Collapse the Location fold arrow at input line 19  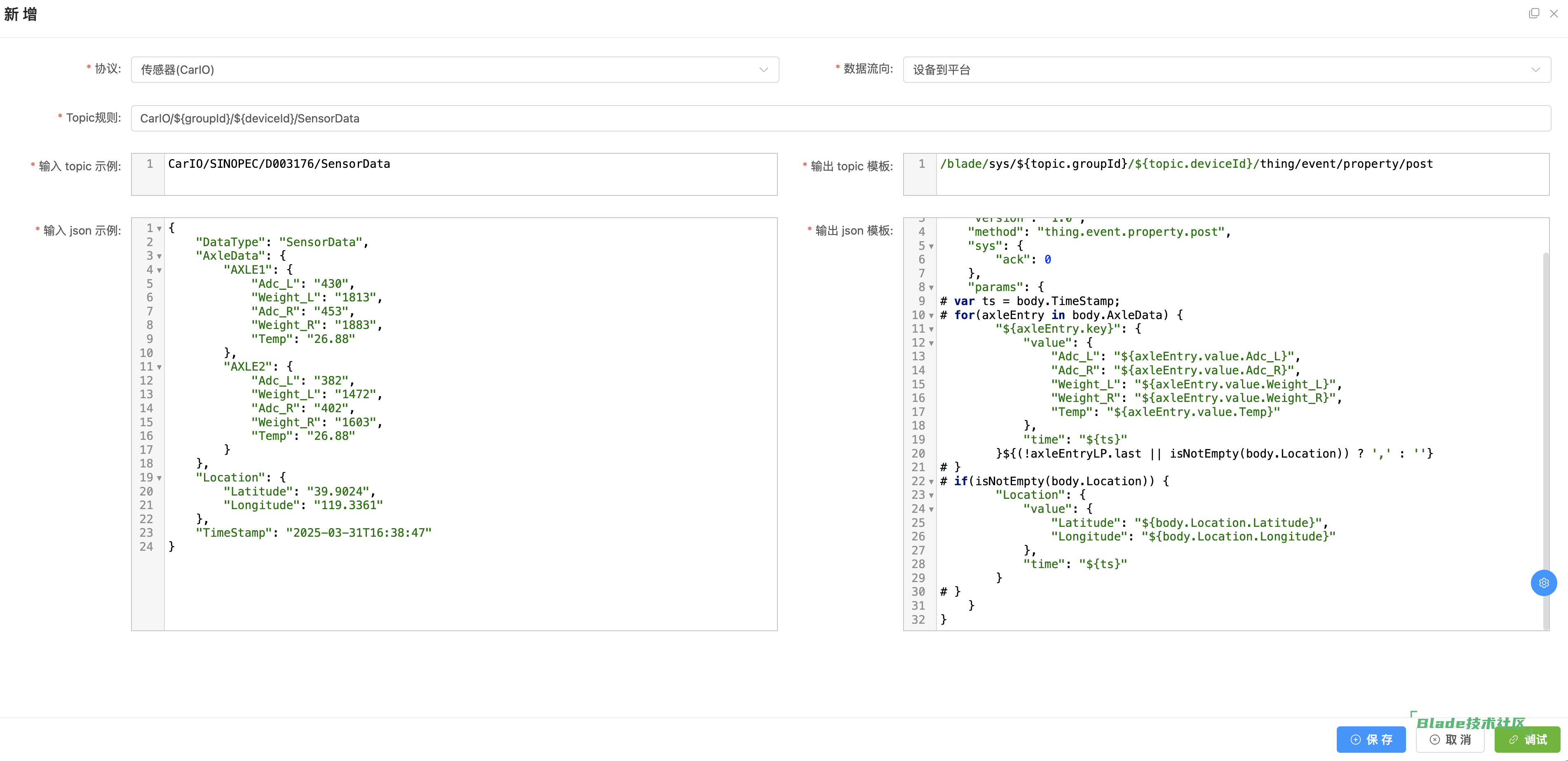tap(160, 478)
